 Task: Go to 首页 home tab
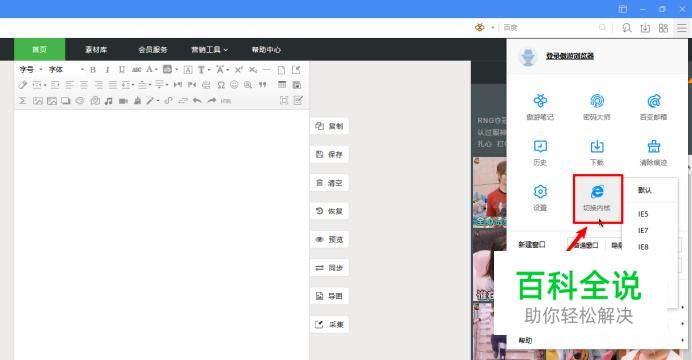(40, 49)
